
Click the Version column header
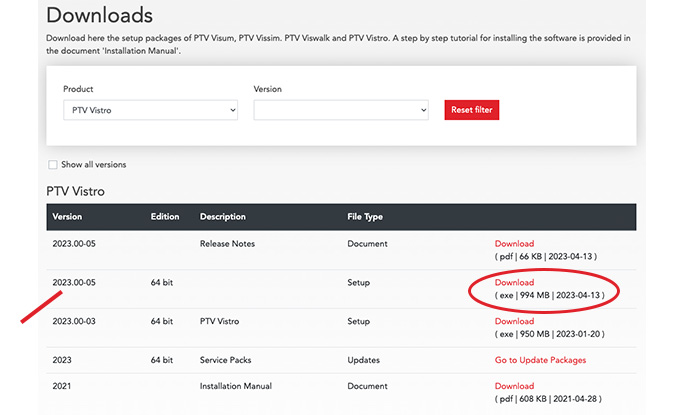67,216
